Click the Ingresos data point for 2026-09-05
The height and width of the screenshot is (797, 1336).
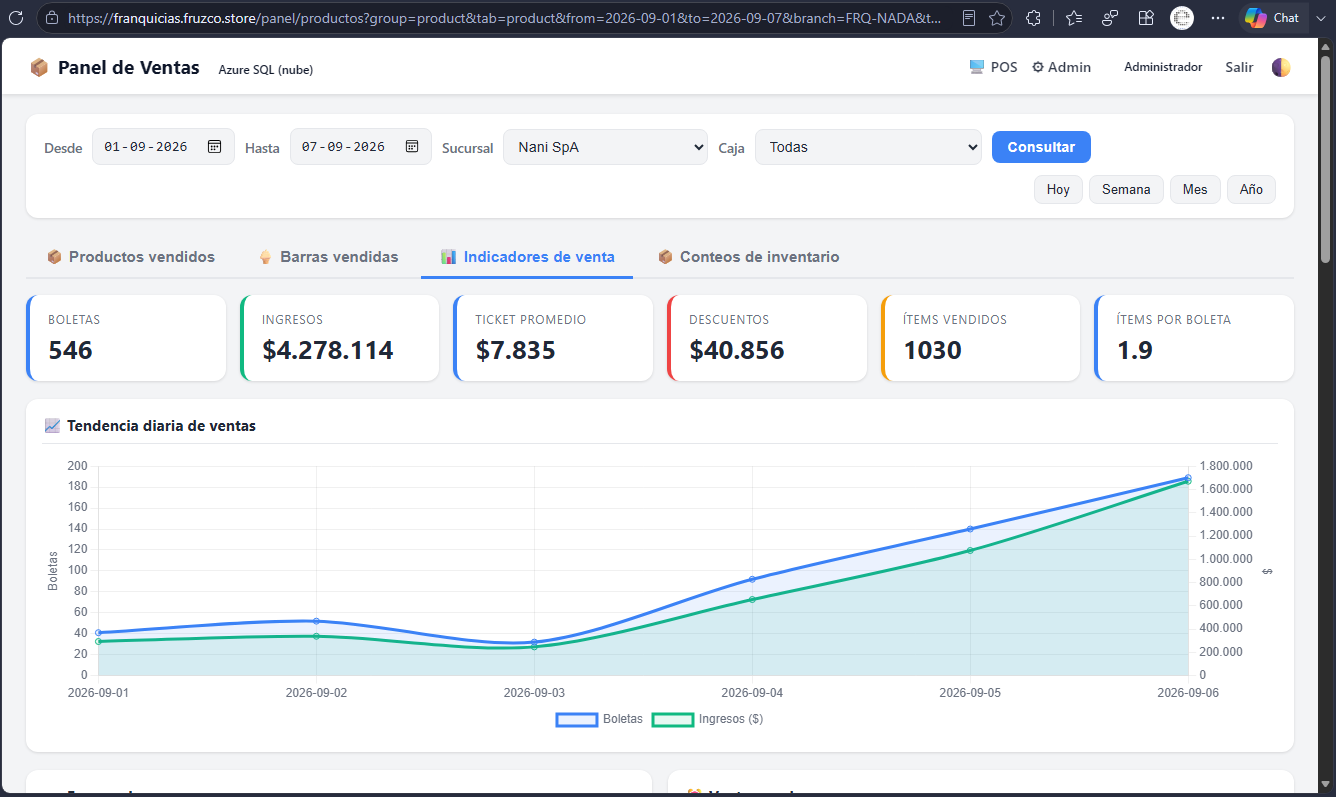tap(970, 550)
